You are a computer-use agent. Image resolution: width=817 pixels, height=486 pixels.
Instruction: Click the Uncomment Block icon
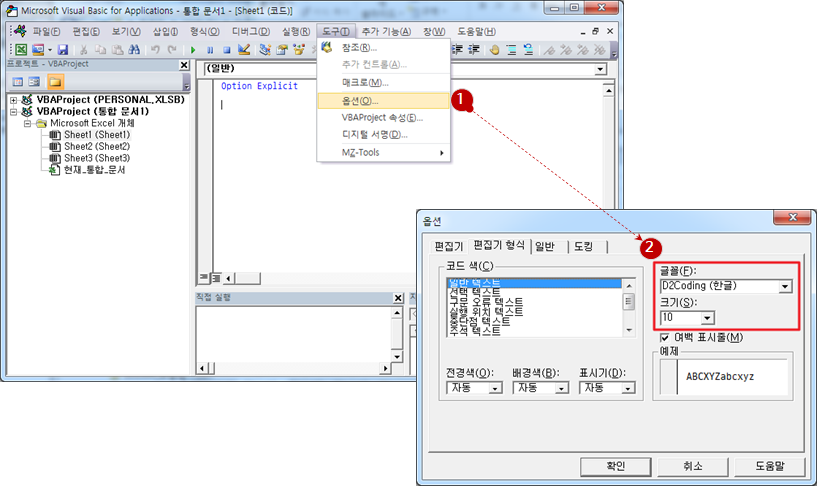coord(528,49)
